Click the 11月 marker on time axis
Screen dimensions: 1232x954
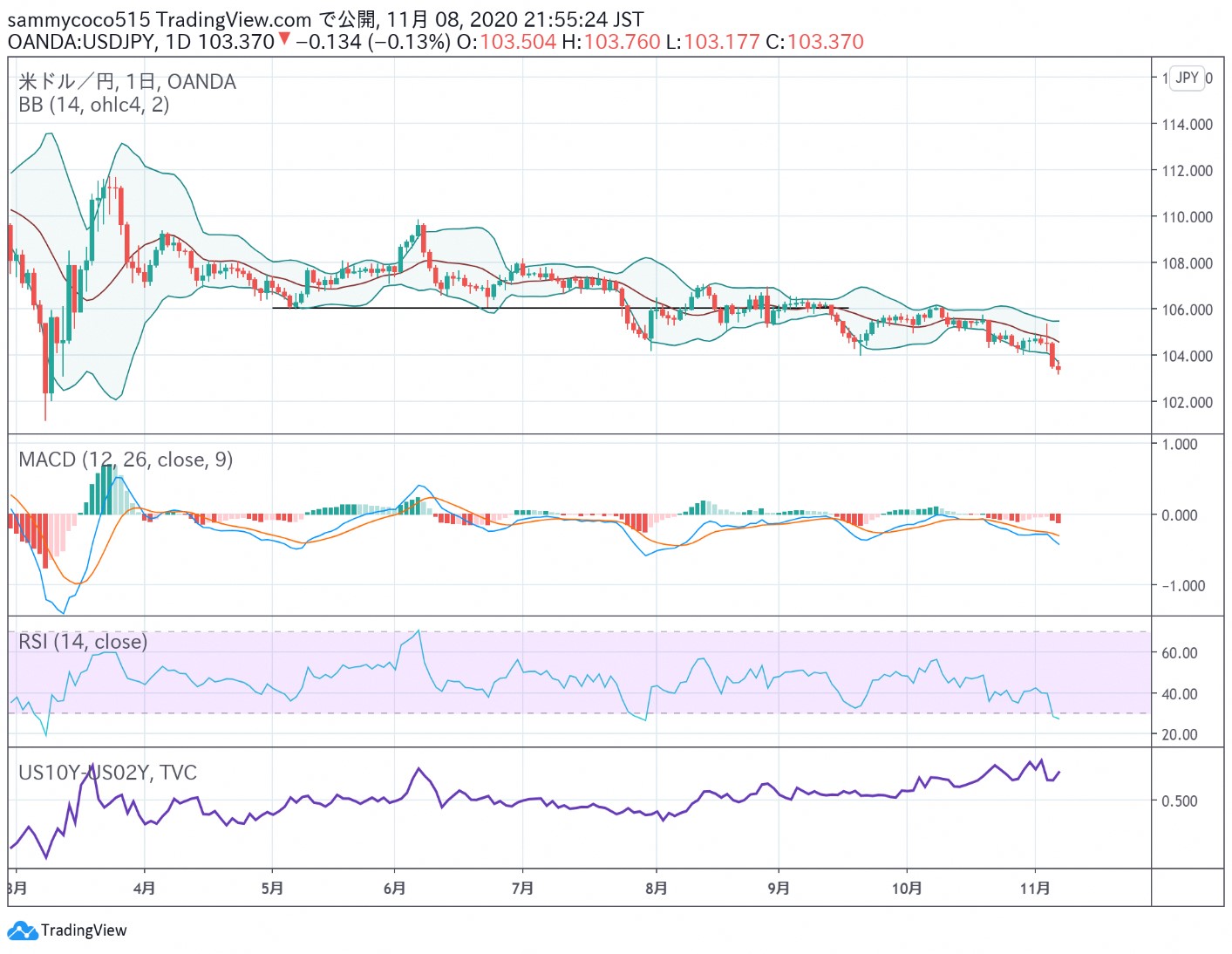pos(1035,888)
